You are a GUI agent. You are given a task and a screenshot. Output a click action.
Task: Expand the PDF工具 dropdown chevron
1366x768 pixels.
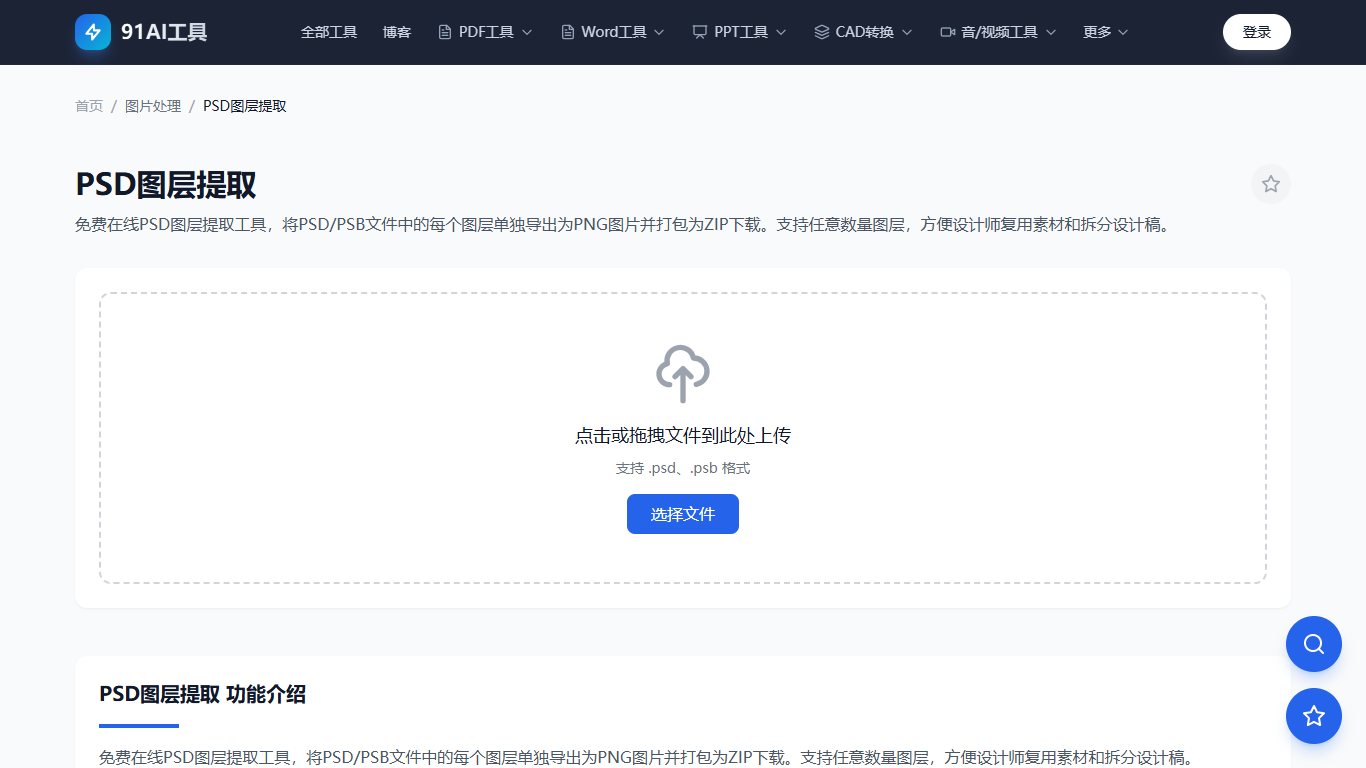click(527, 32)
